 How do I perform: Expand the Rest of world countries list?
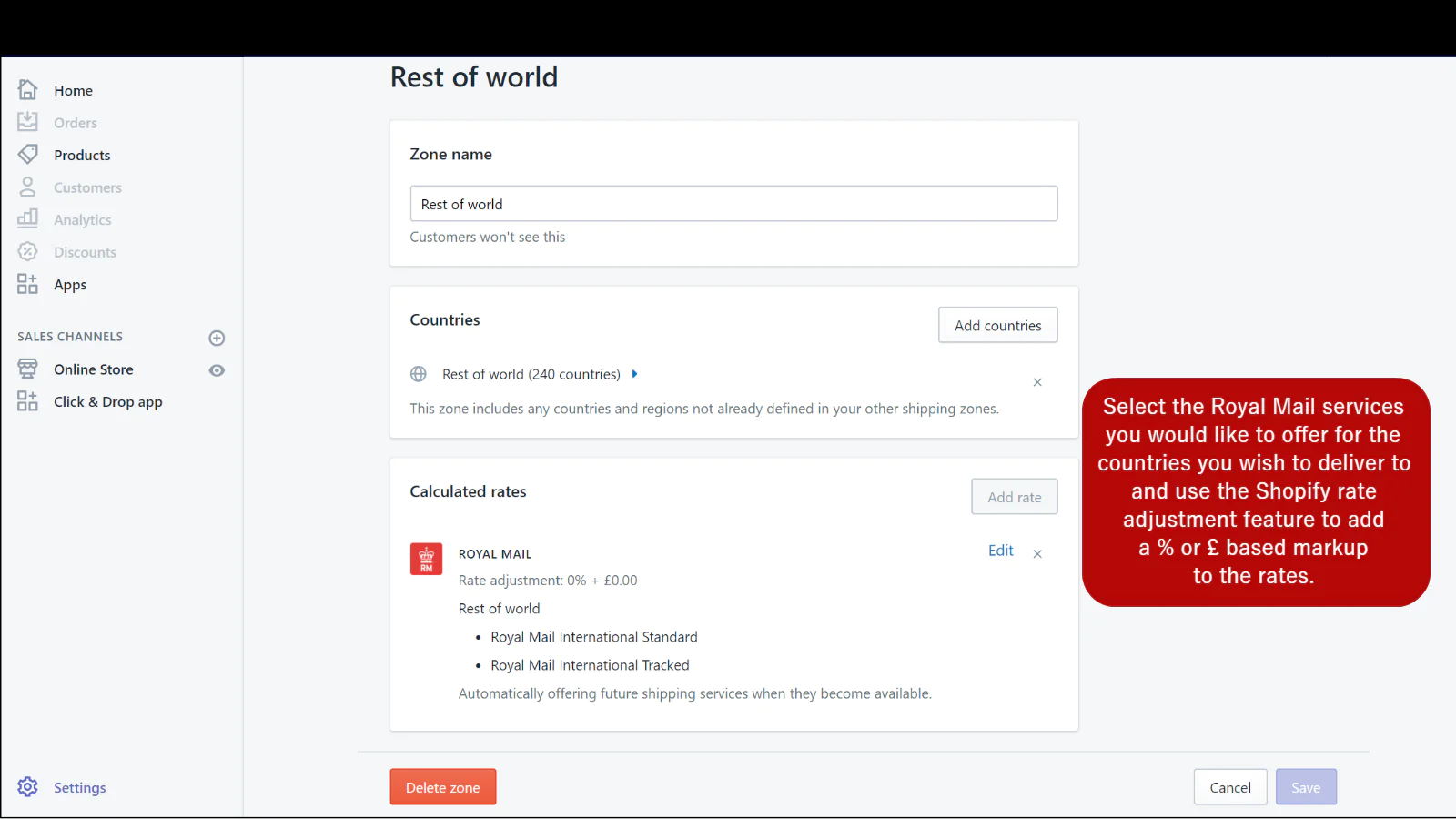click(634, 374)
